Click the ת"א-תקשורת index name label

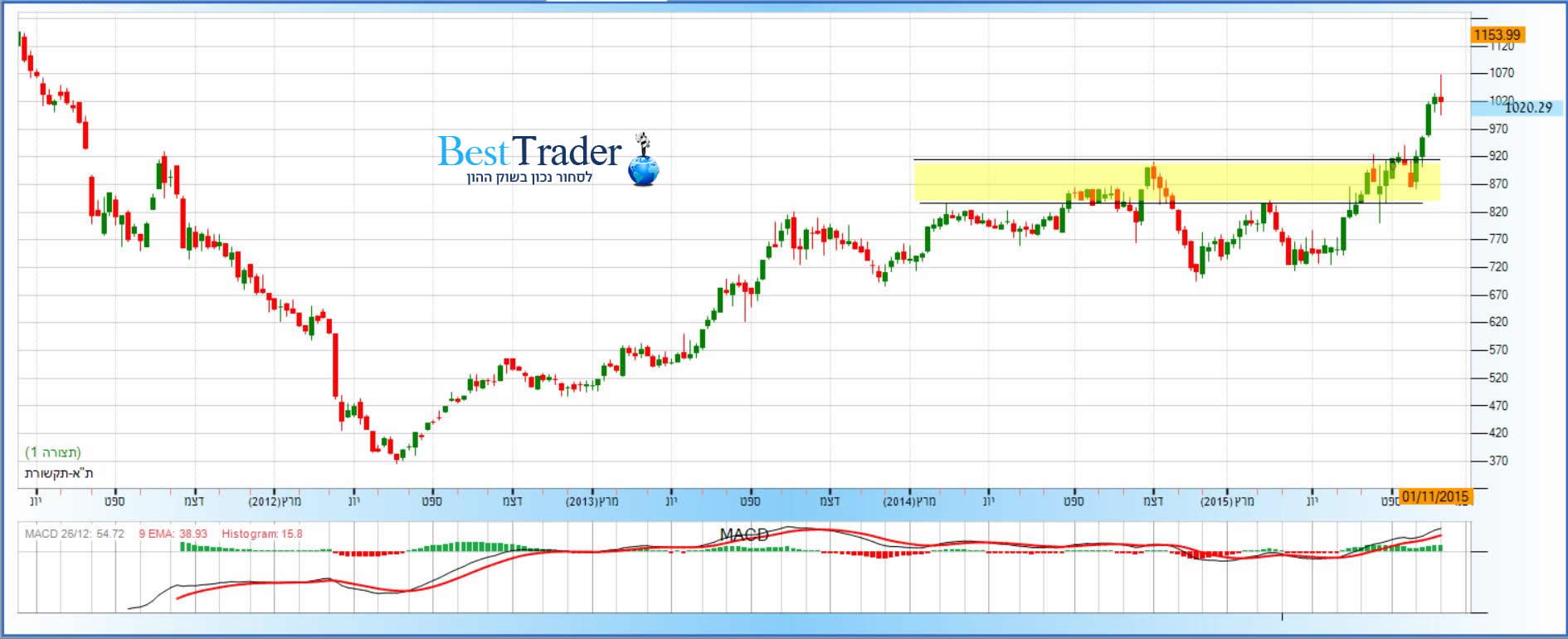pos(58,474)
